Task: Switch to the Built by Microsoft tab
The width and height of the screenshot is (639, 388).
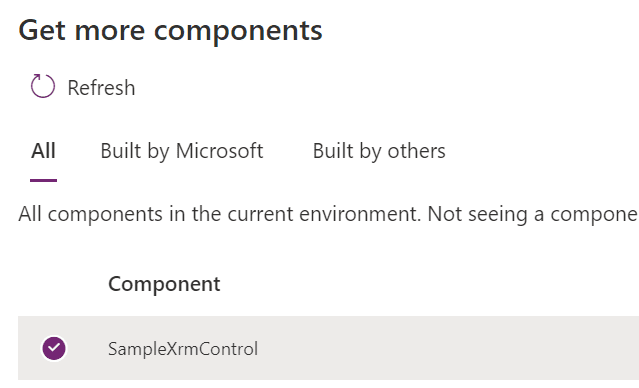Action: coord(182,151)
